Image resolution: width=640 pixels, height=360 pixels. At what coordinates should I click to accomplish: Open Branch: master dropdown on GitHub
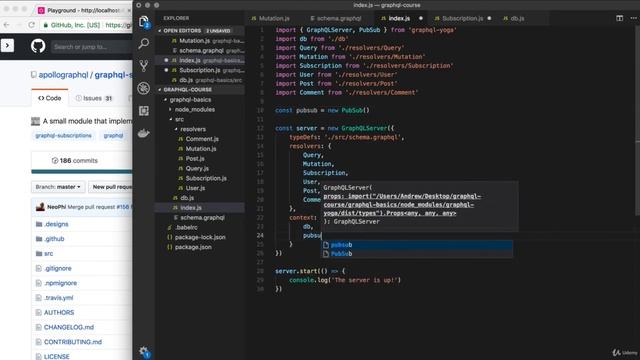[58, 187]
